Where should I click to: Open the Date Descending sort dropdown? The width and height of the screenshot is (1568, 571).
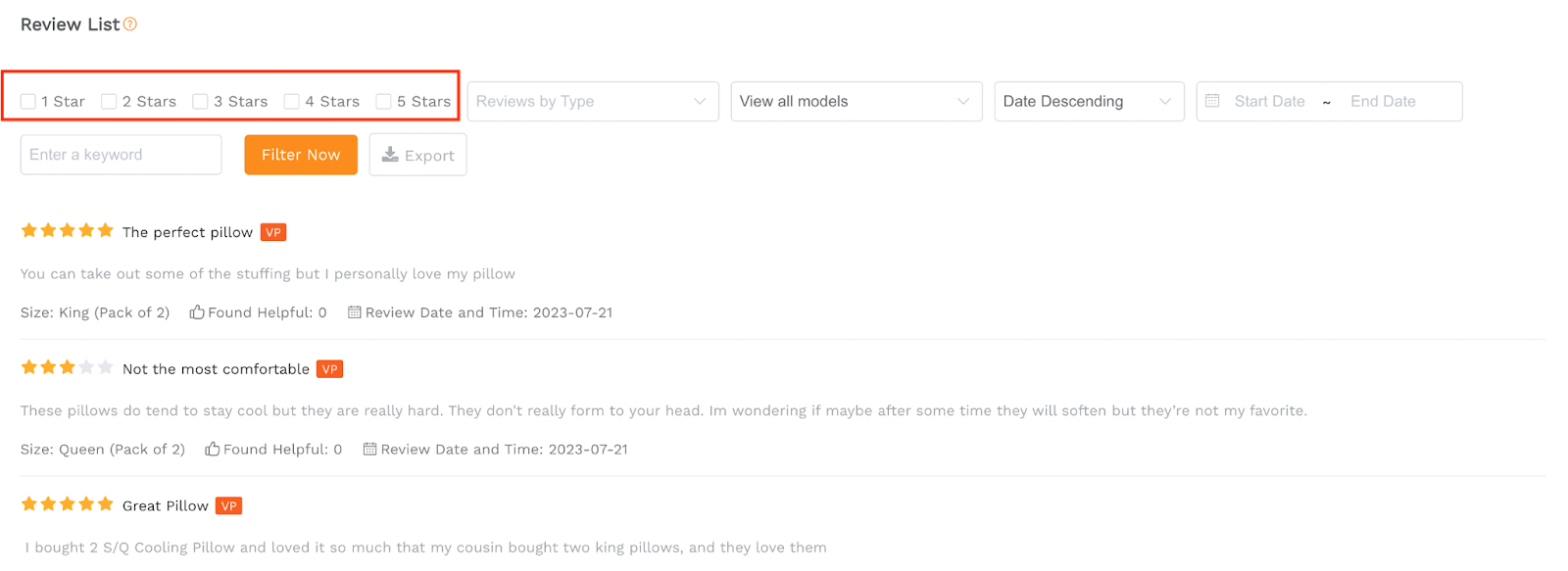click(x=1089, y=102)
